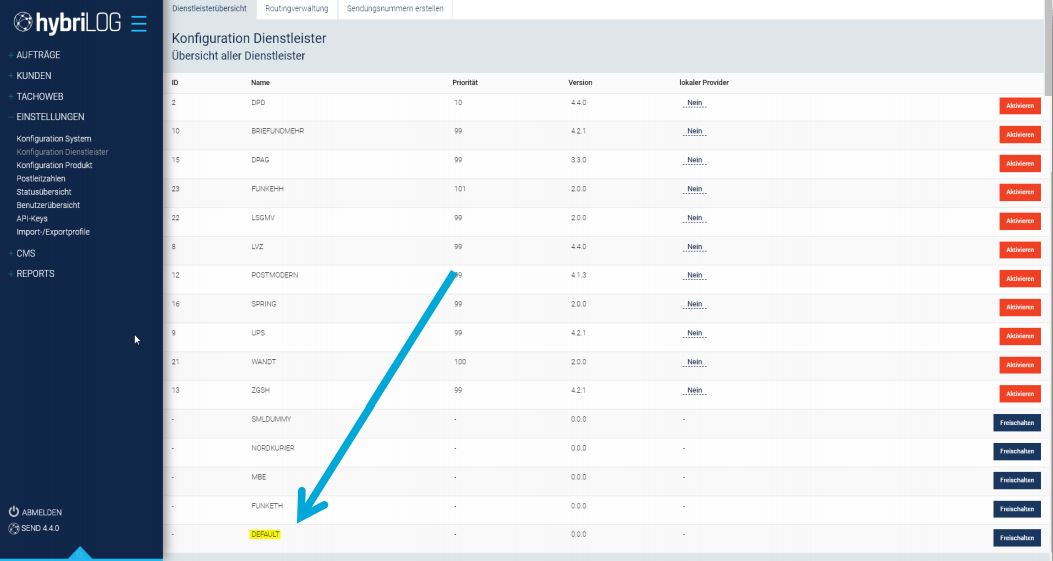Open Konfiguration System
The height and width of the screenshot is (561, 1053).
54,139
